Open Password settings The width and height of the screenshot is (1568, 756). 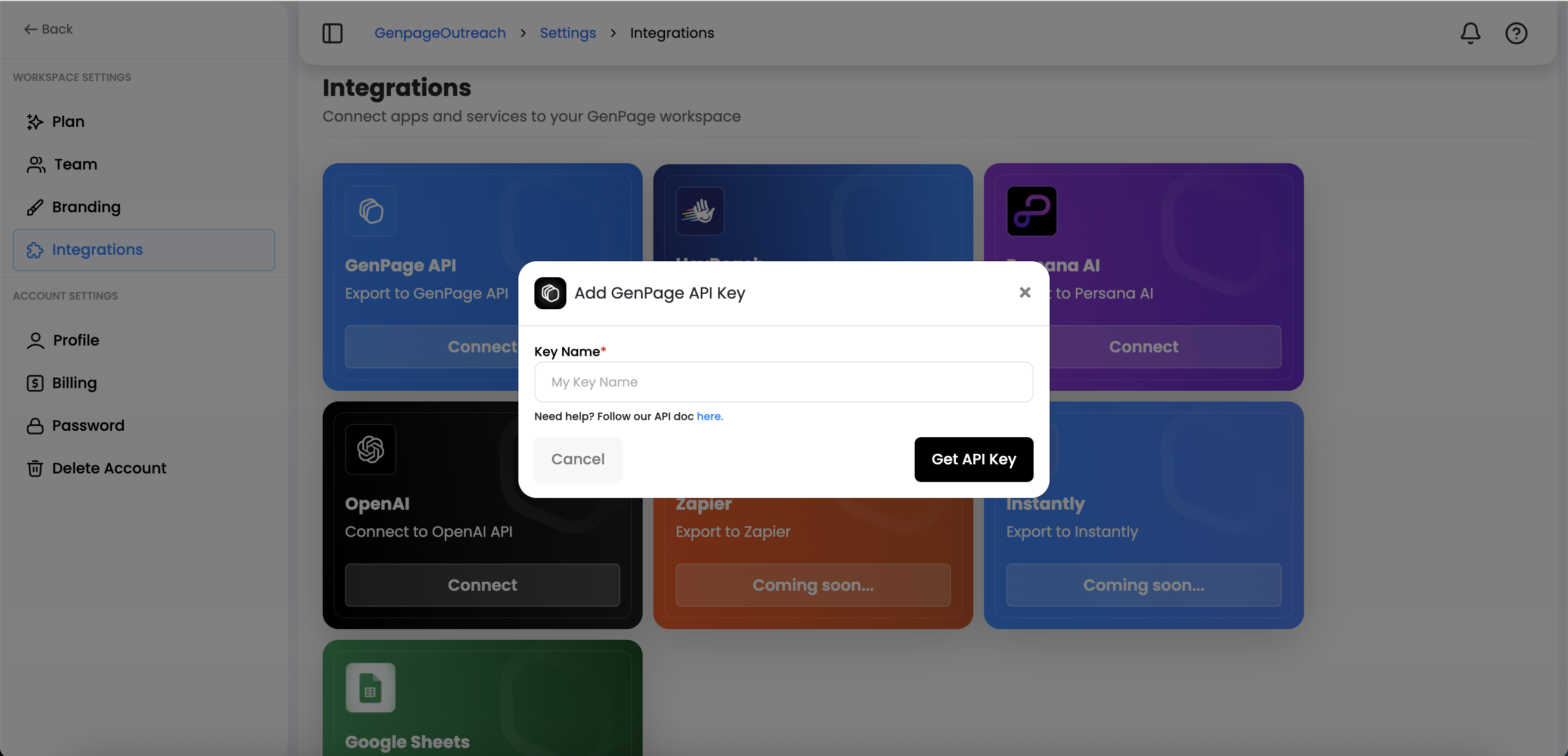pyautogui.click(x=144, y=425)
